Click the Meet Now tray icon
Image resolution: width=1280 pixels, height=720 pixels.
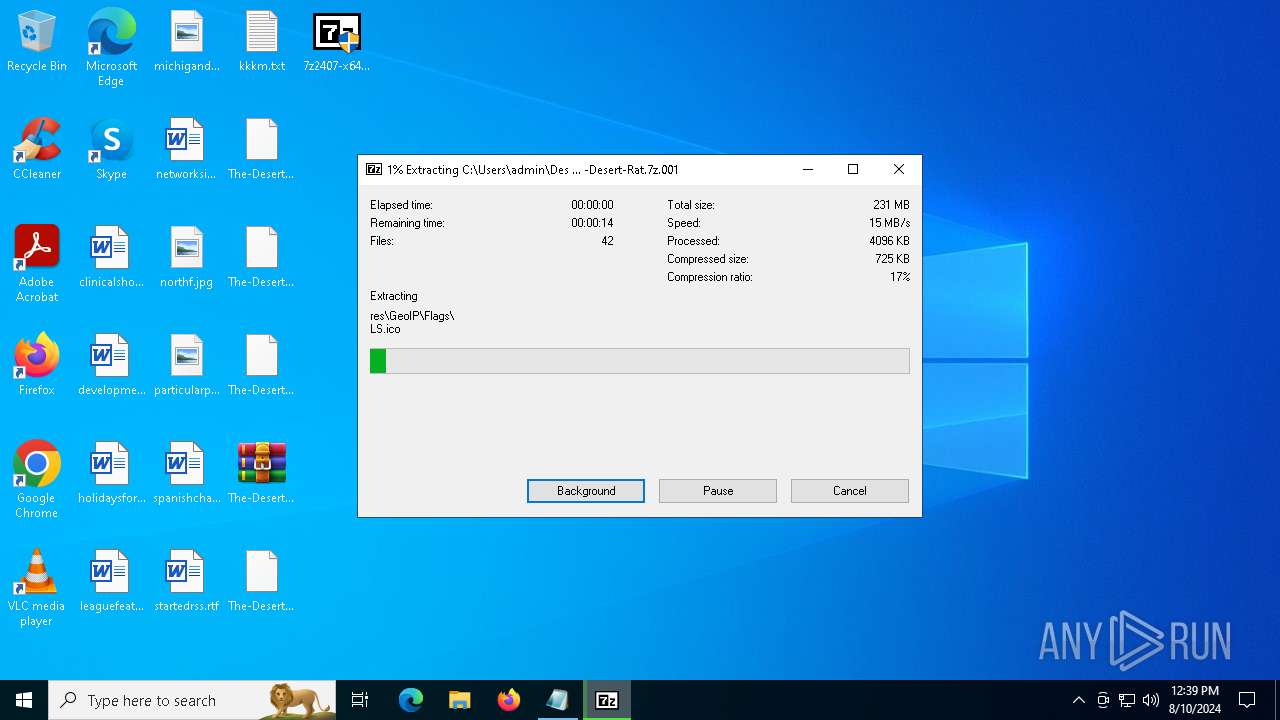click(x=1103, y=700)
